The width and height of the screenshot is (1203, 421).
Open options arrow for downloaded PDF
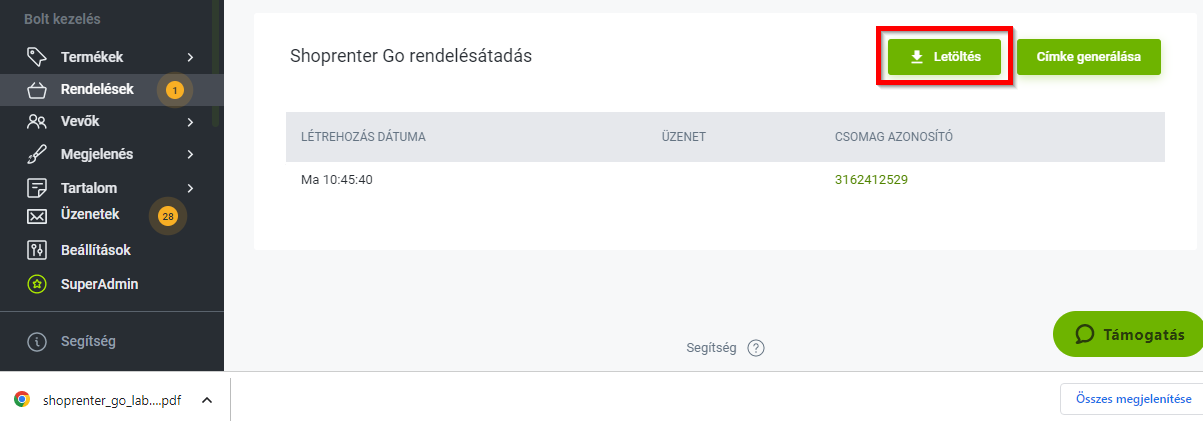(x=207, y=400)
